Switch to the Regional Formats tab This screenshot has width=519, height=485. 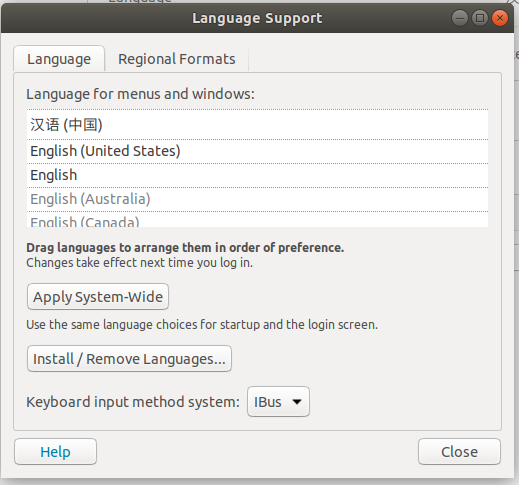(177, 59)
